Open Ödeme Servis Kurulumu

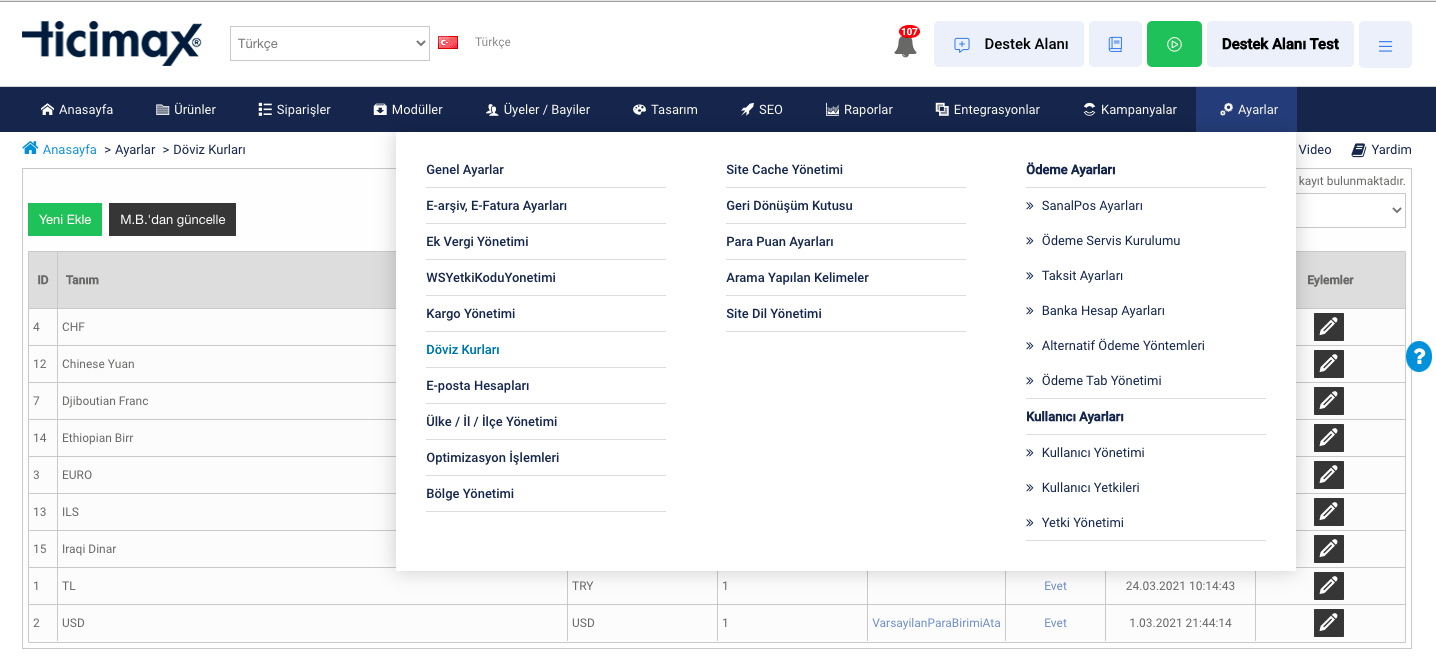pyautogui.click(x=1111, y=241)
